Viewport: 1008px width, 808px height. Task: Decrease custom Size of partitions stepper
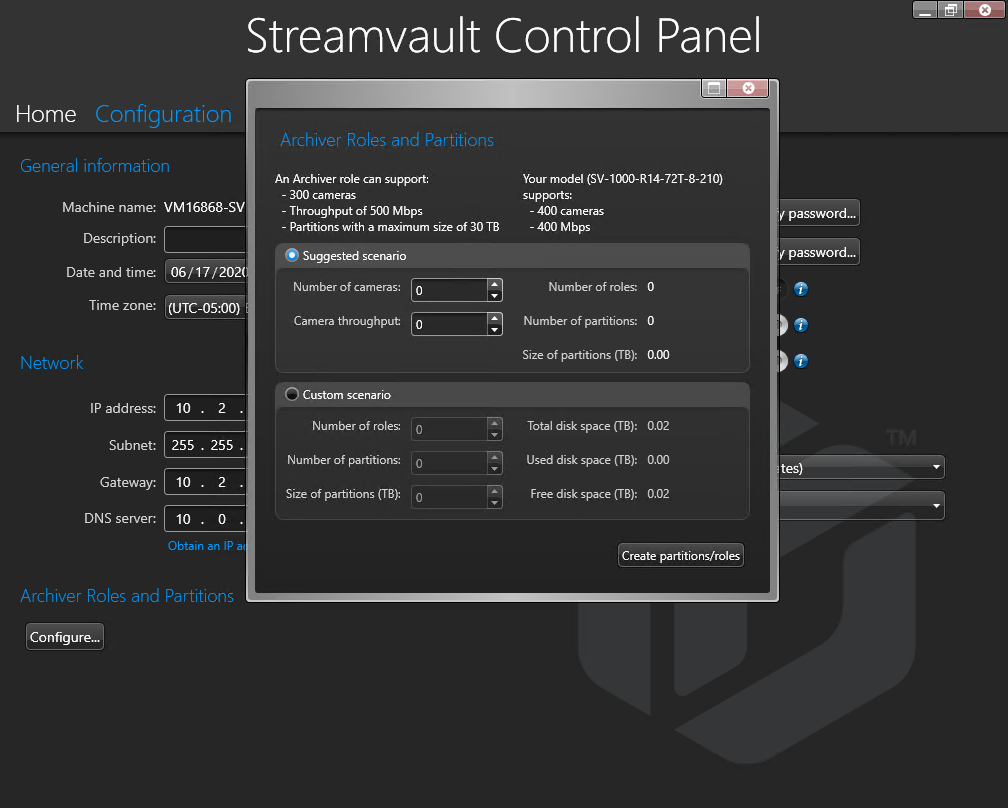494,503
